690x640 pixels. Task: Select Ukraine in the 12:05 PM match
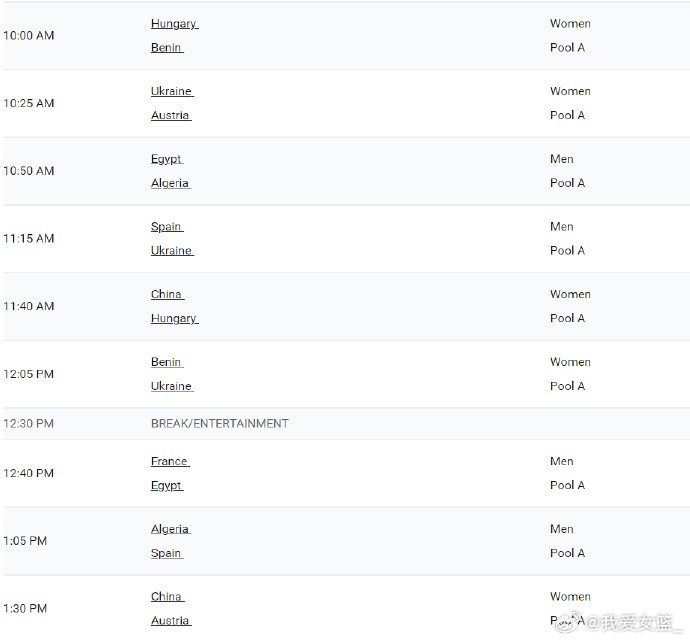click(171, 387)
